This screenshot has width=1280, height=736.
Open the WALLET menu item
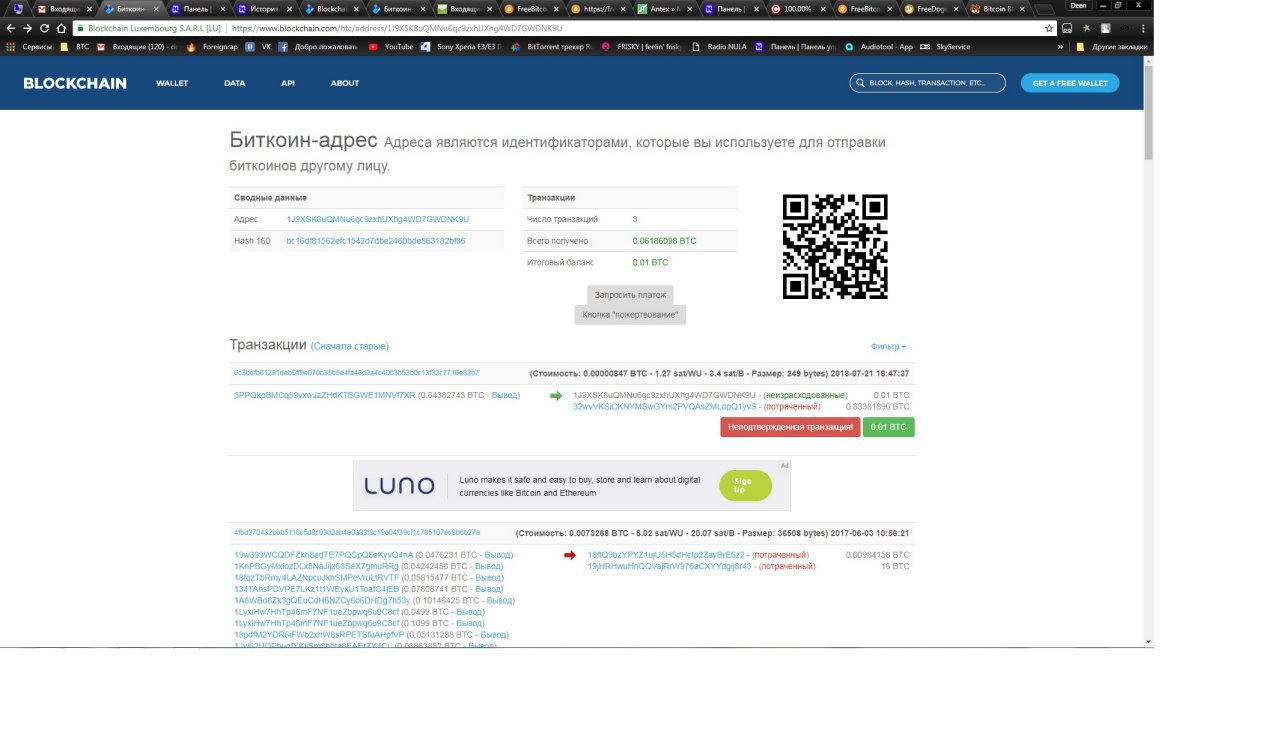pyautogui.click(x=172, y=83)
